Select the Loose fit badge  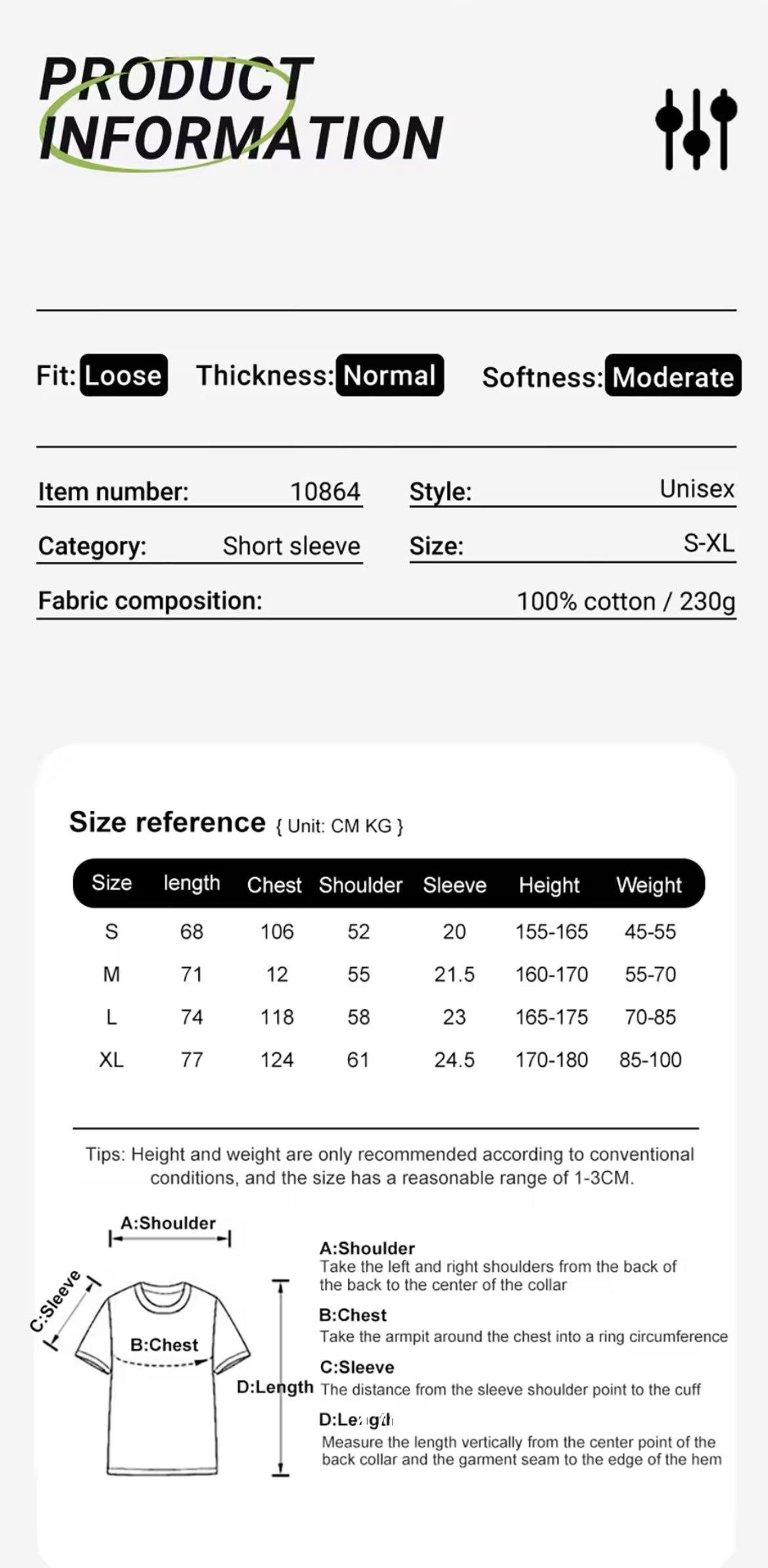pyautogui.click(x=123, y=375)
